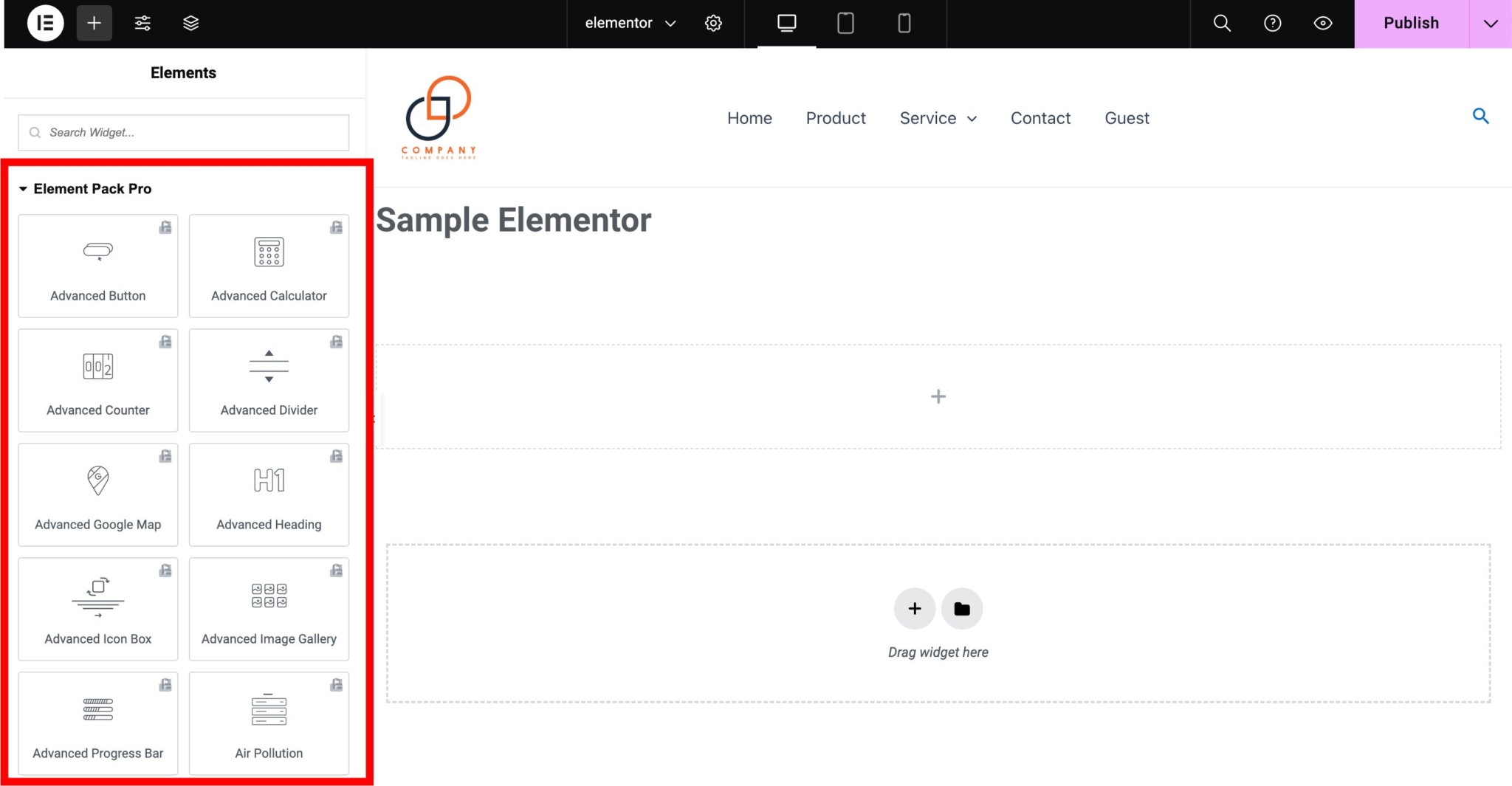
Task: Select the Advanced Button widget
Action: (x=98, y=266)
